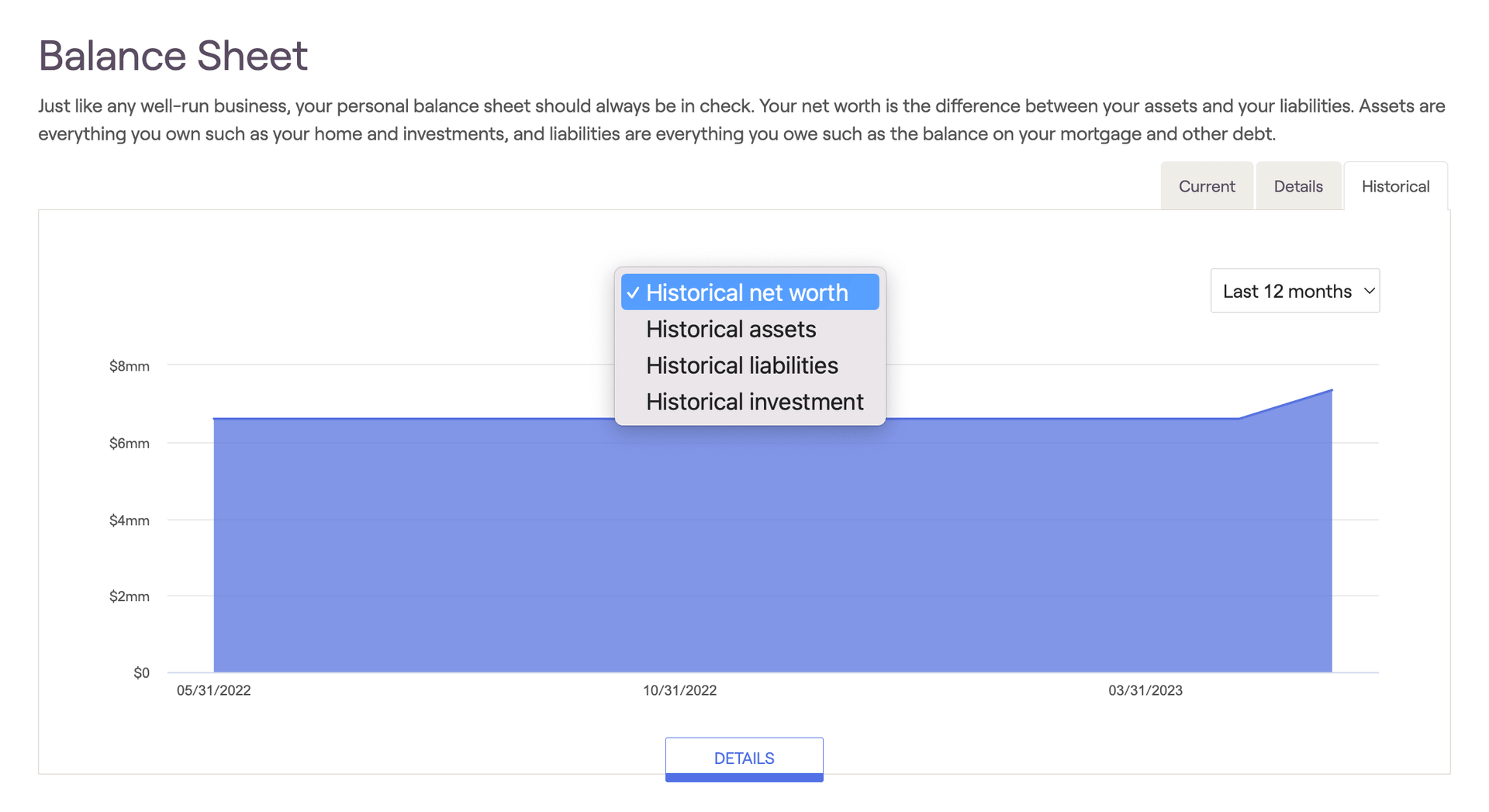Viewport: 1489px width, 812px height.
Task: Switch to the Current tab
Action: click(x=1207, y=186)
